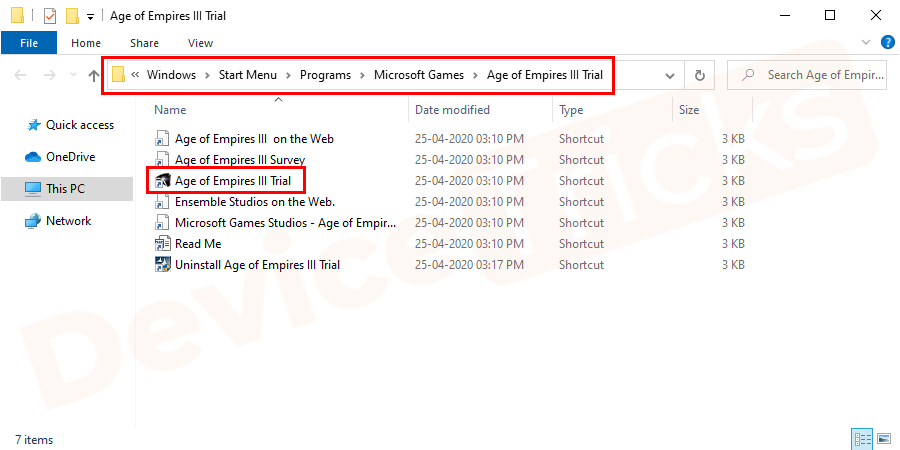Image resolution: width=900 pixels, height=450 pixels.
Task: Expand the arrow after Microsoft Games in the path
Action: pos(475,75)
